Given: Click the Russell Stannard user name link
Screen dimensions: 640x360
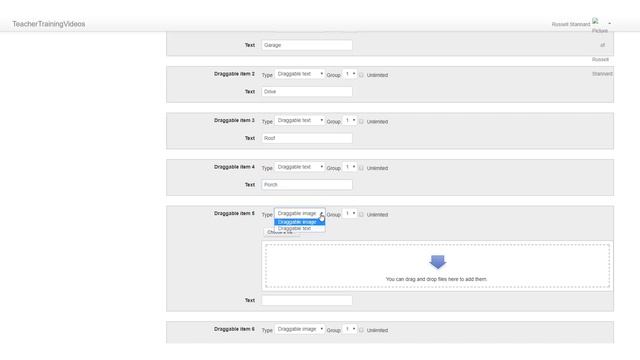Looking at the screenshot, I should [x=571, y=24].
